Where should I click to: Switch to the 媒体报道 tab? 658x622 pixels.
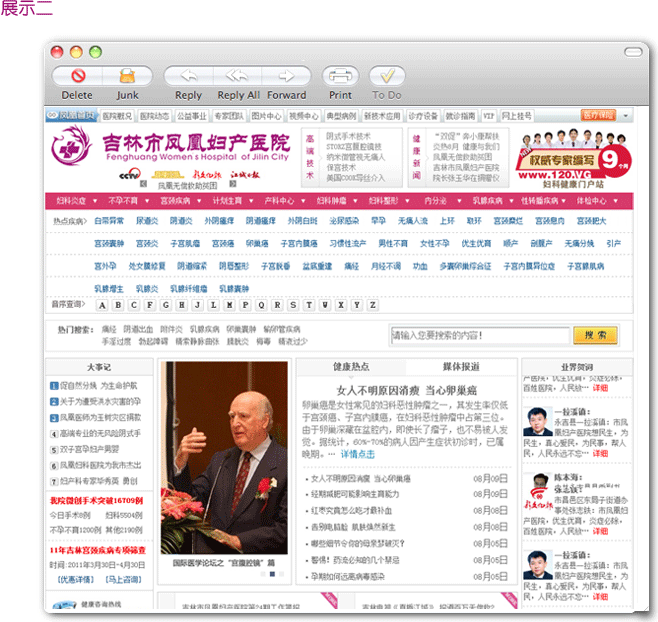(461, 367)
